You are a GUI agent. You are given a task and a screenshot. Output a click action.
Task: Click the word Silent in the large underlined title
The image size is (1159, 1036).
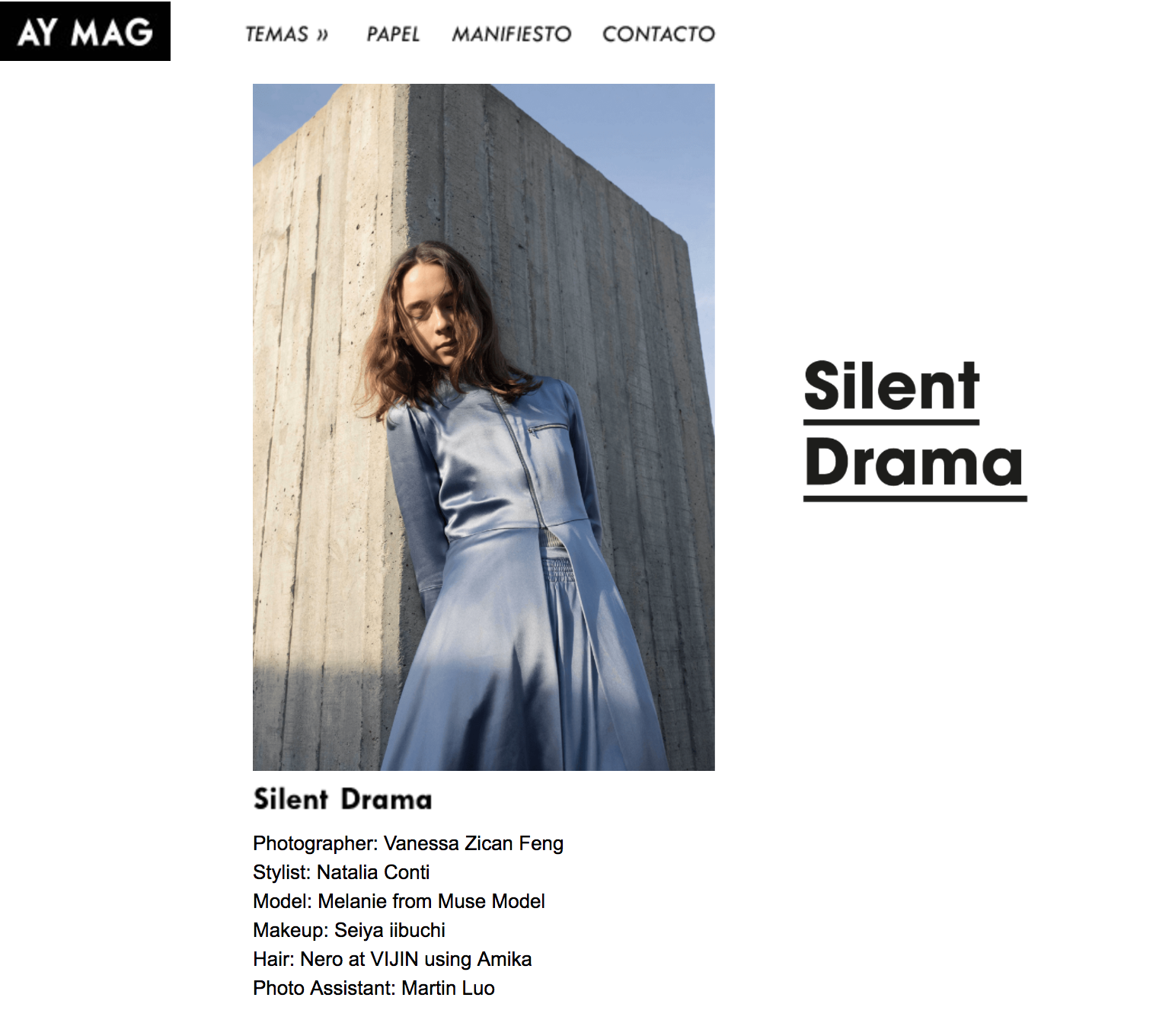892,386
